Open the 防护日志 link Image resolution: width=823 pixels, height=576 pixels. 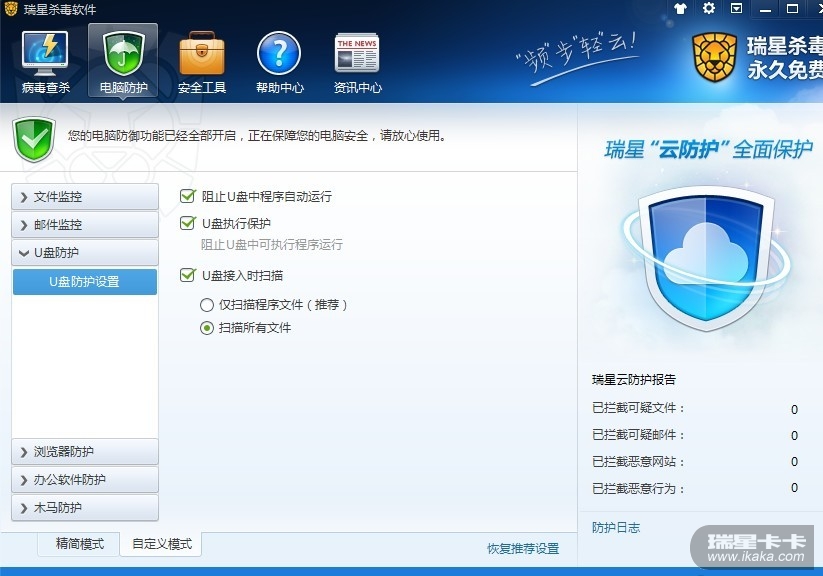coord(616,528)
